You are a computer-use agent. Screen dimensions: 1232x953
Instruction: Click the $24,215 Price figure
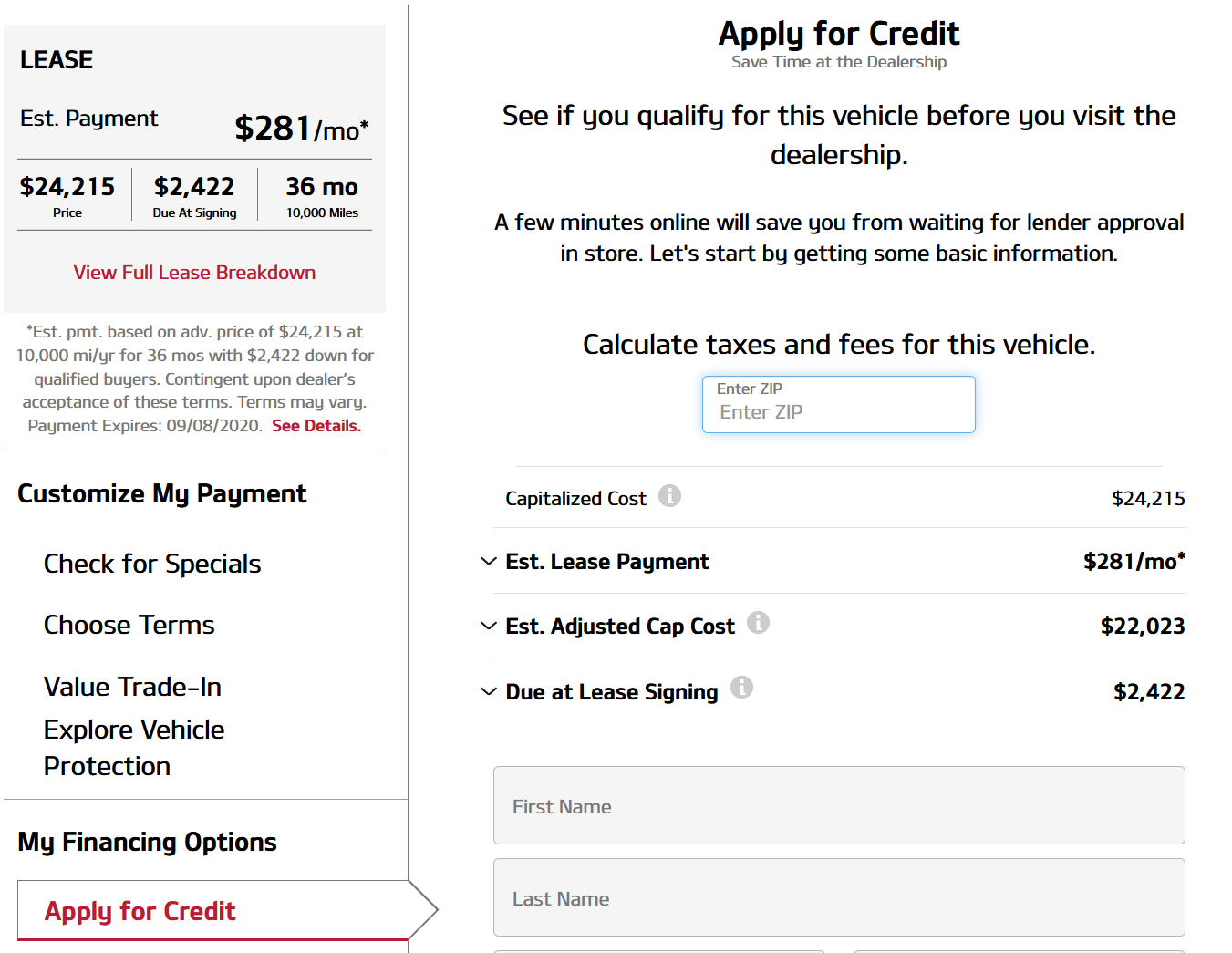[x=67, y=195]
